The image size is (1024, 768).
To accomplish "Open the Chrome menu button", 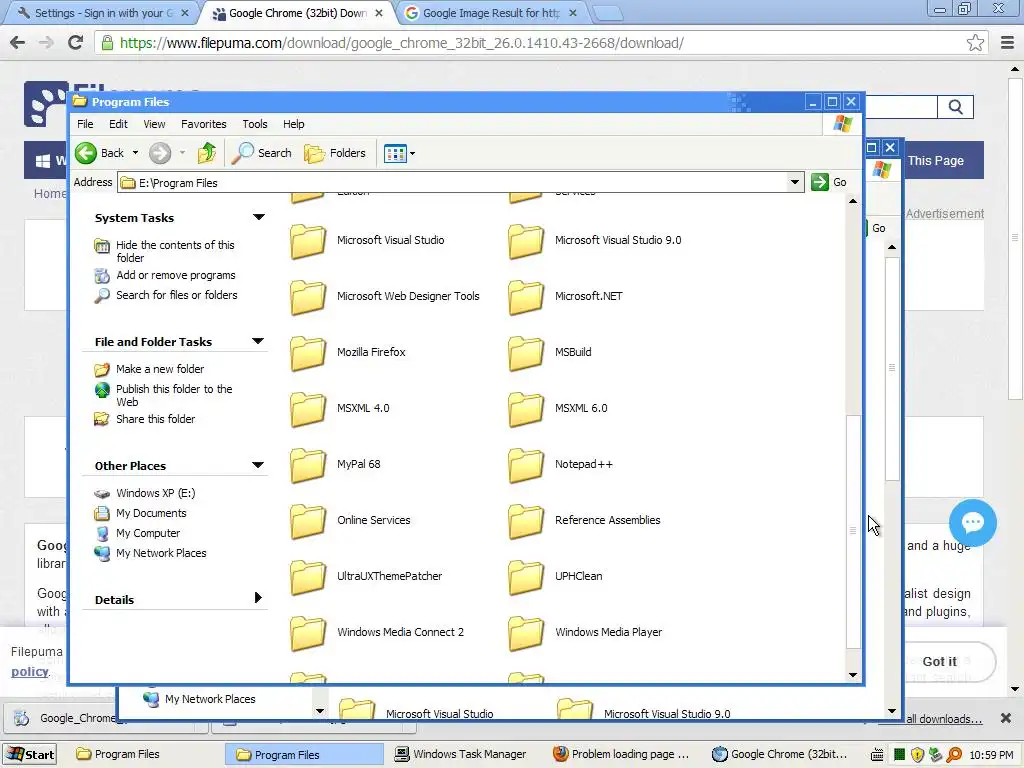I will [1008, 43].
